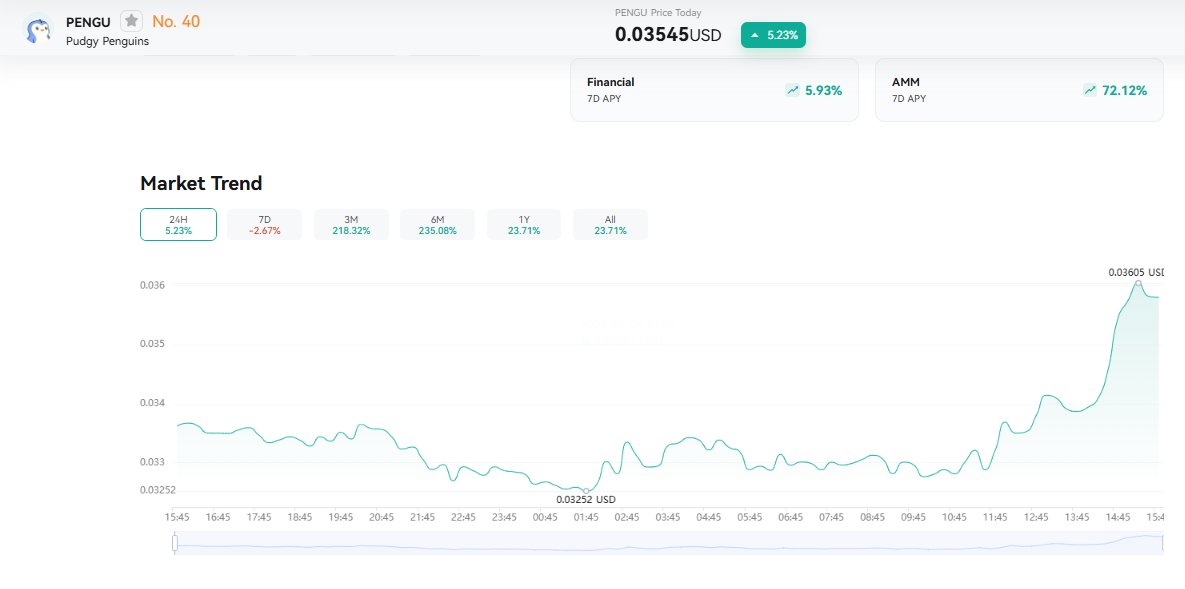Image resolution: width=1185 pixels, height=589 pixels.
Task: Select the 3M time range
Action: point(351,224)
